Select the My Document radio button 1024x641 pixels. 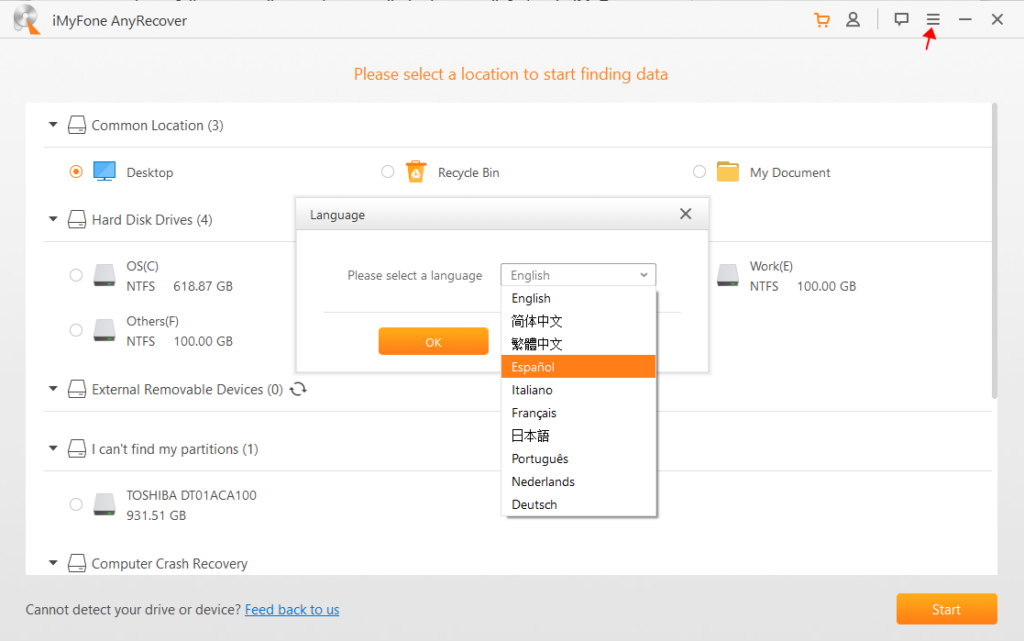(699, 172)
